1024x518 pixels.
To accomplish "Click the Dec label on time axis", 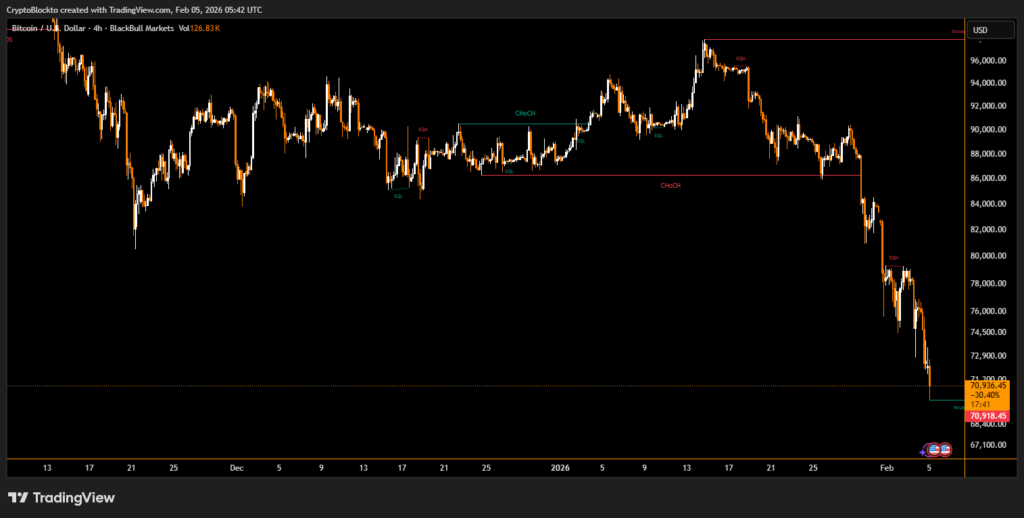I will (237, 466).
